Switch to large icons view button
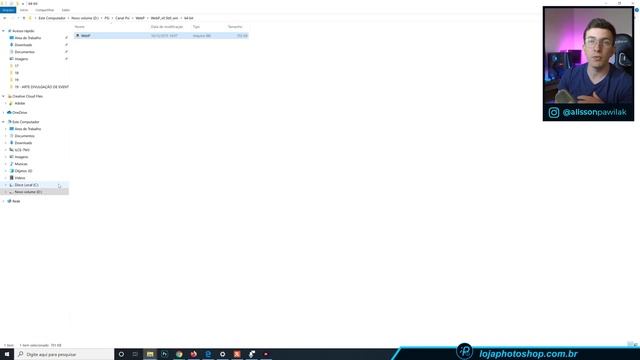This screenshot has height=360, width=640. click(636, 345)
